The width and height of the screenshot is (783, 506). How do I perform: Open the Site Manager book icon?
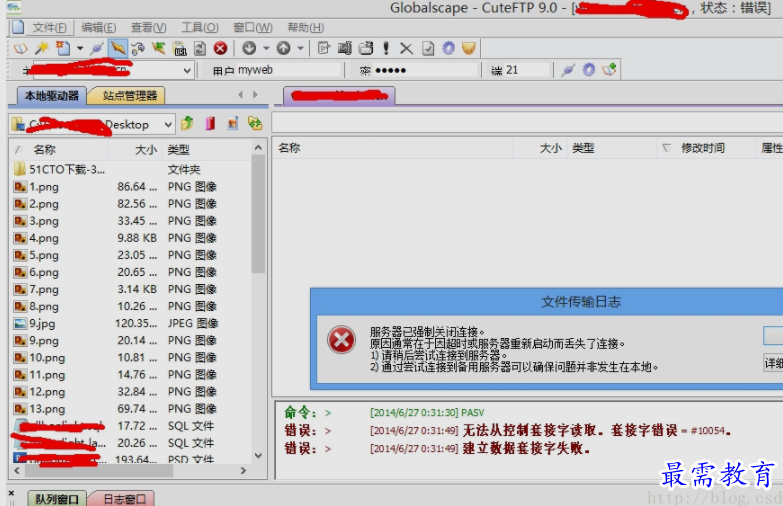(x=20, y=48)
